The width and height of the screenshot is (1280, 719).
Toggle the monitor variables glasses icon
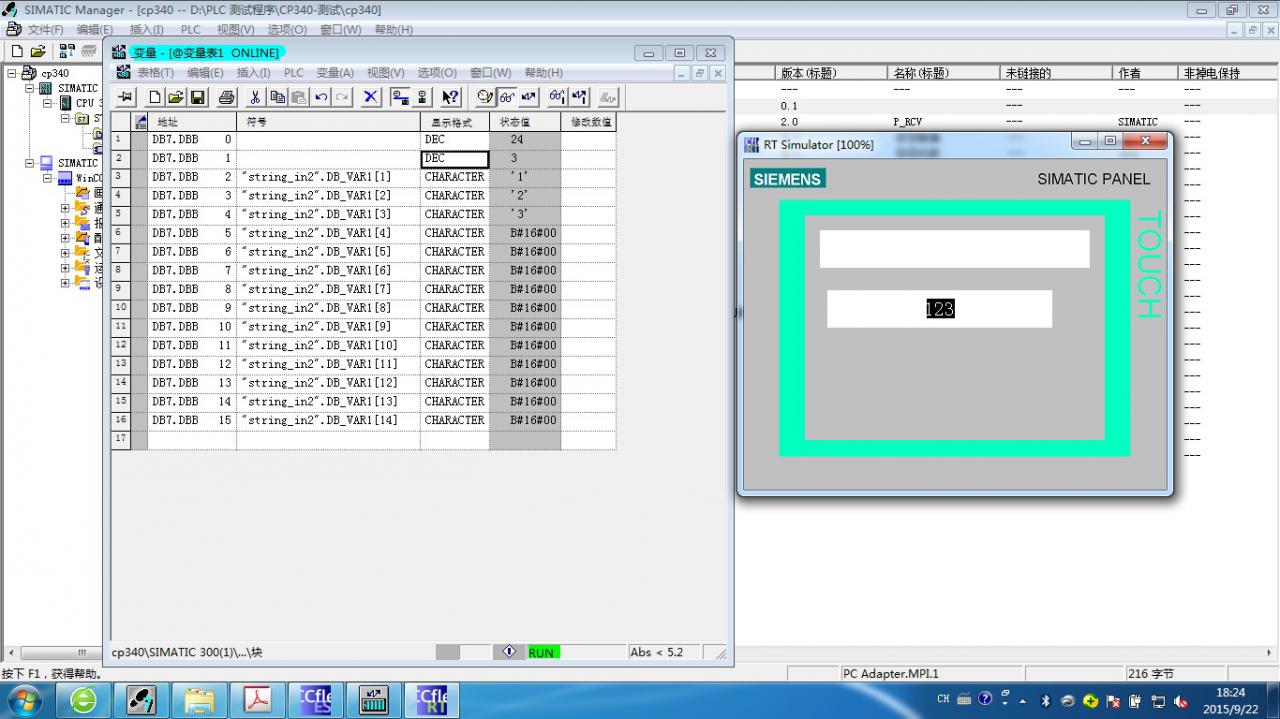click(x=507, y=97)
